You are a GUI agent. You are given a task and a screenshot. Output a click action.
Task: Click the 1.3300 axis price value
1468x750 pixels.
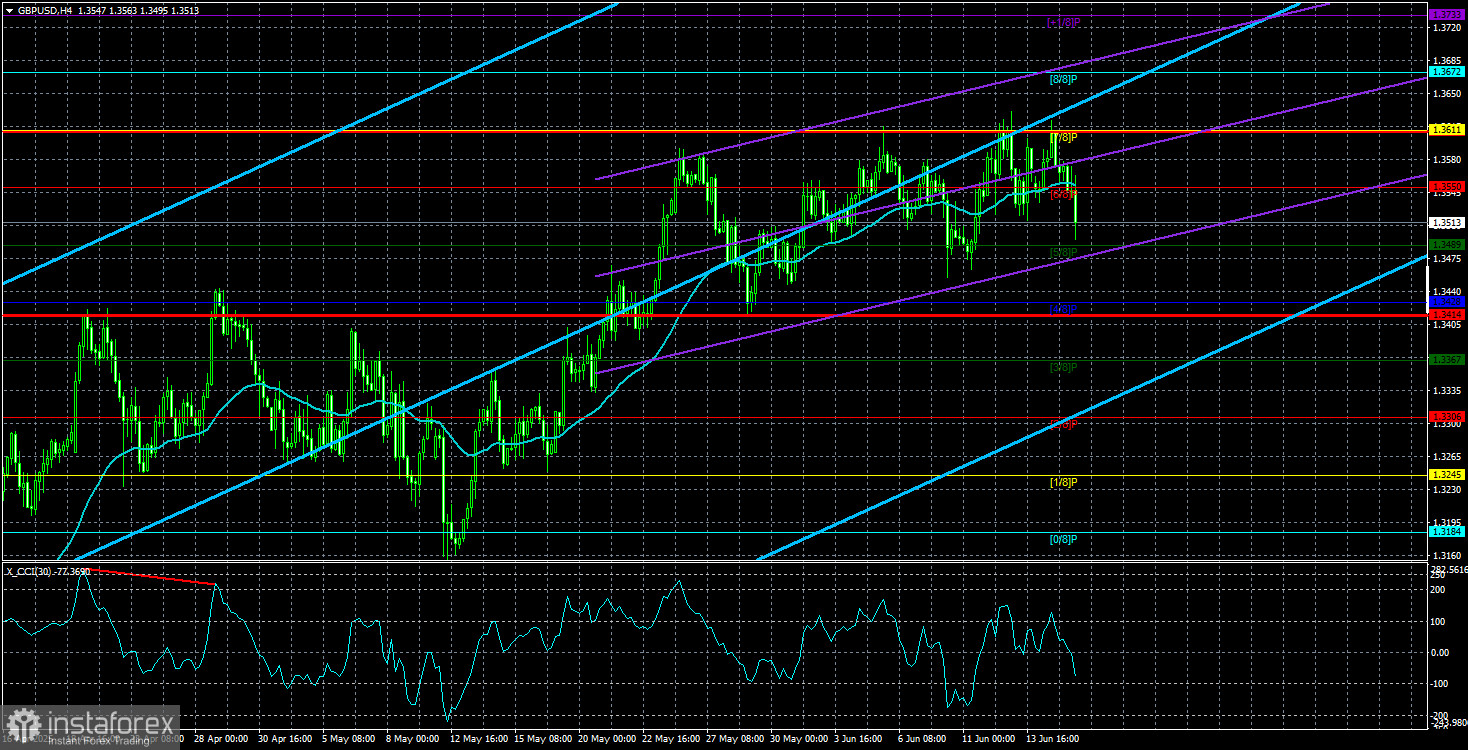click(1447, 424)
